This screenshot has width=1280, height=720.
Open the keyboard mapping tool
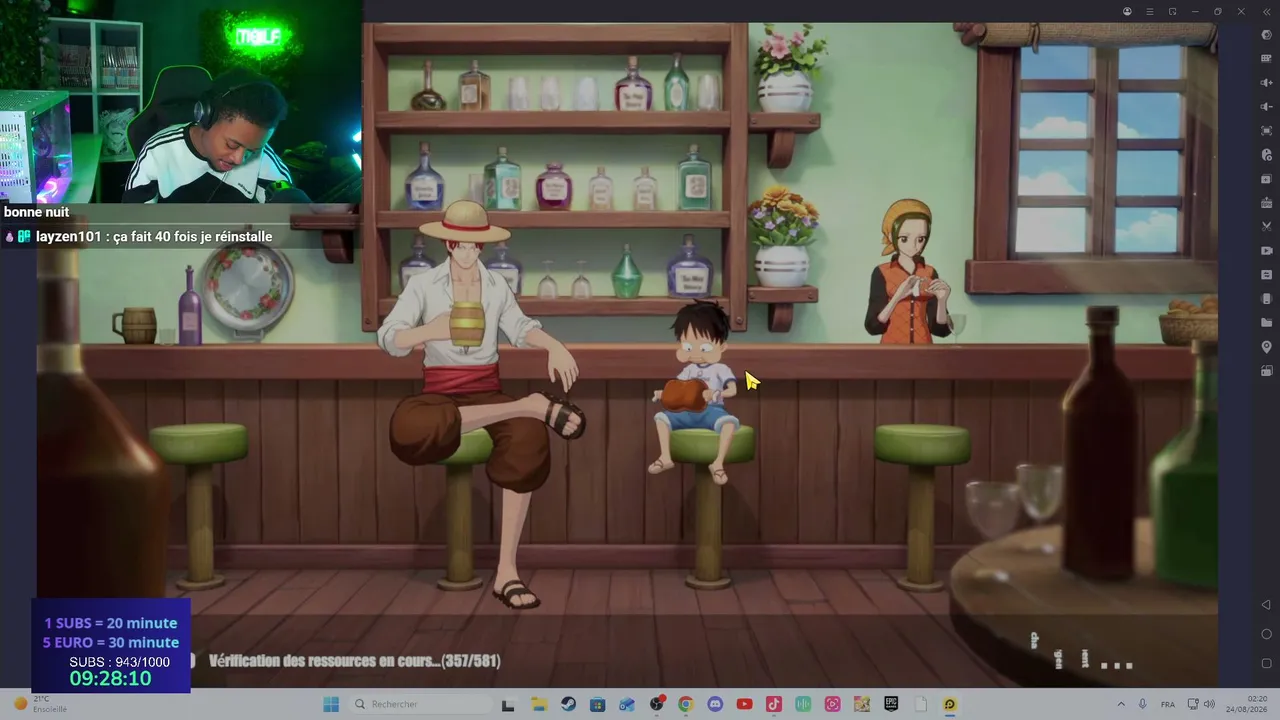pyautogui.click(x=1266, y=59)
